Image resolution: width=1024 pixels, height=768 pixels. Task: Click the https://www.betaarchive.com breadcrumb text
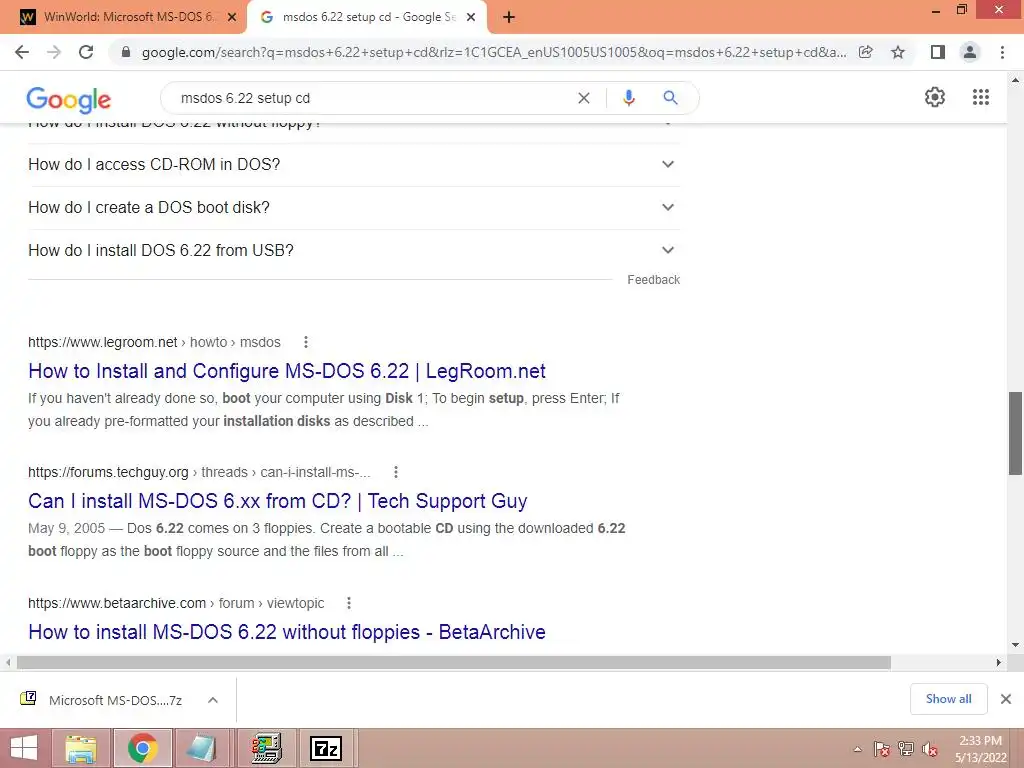tap(117, 603)
